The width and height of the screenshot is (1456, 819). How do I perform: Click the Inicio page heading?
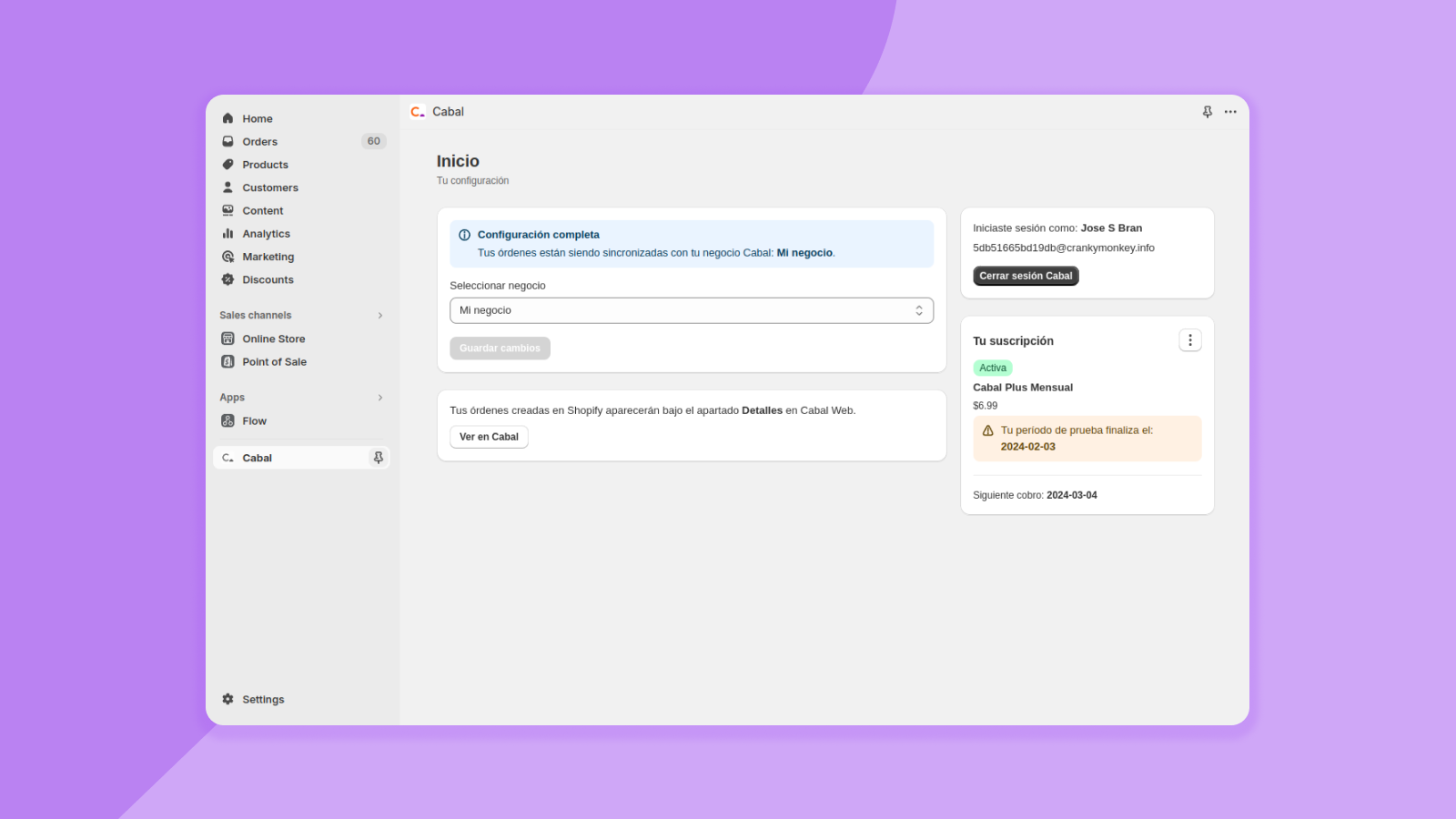tap(458, 161)
